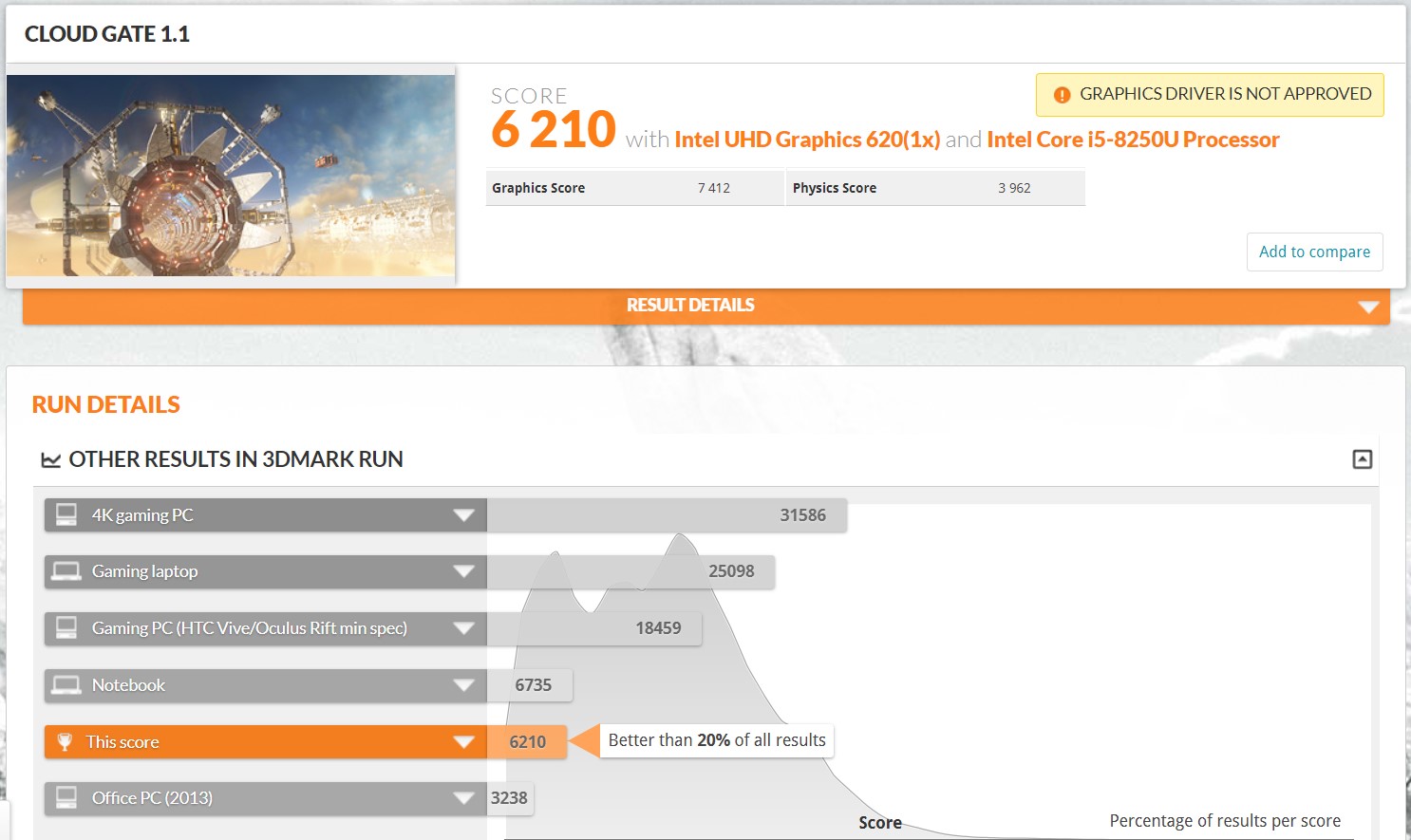Click the overall score 6 210
The height and width of the screenshot is (840, 1411).
click(554, 129)
